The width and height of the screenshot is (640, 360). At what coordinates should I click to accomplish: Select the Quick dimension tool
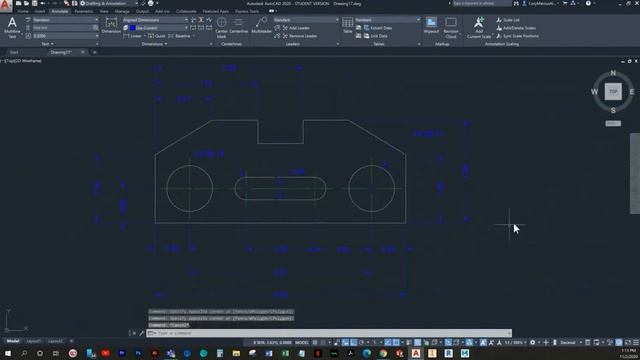(157, 36)
